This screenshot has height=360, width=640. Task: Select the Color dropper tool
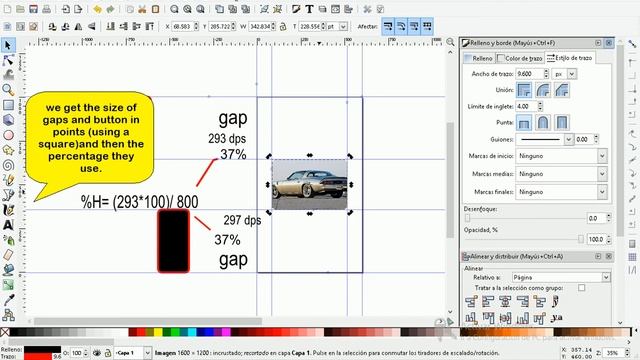click(8, 300)
